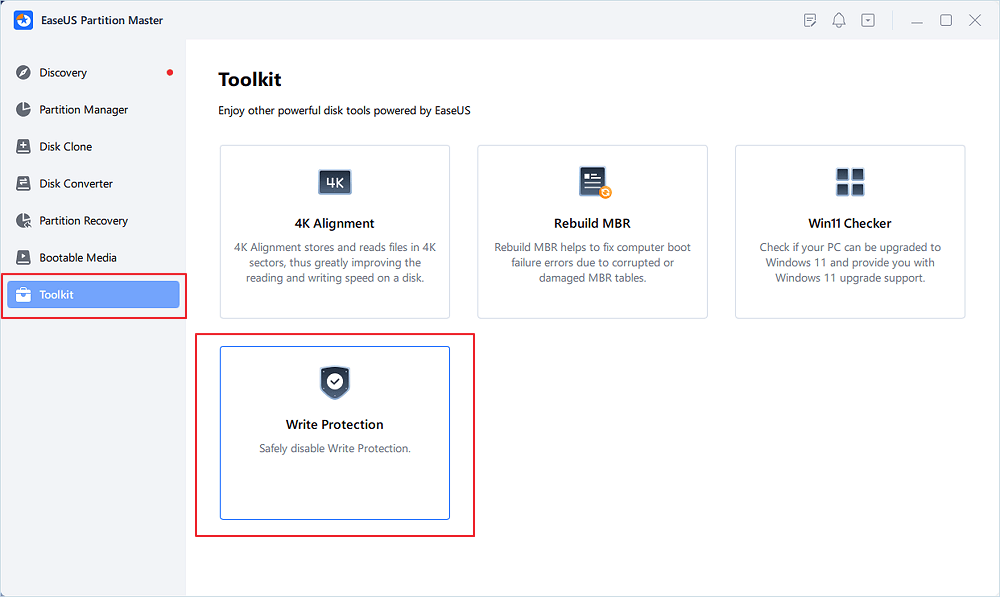This screenshot has height=597, width=1000.
Task: Select Disk Clone in sidebar
Action: coord(65,147)
